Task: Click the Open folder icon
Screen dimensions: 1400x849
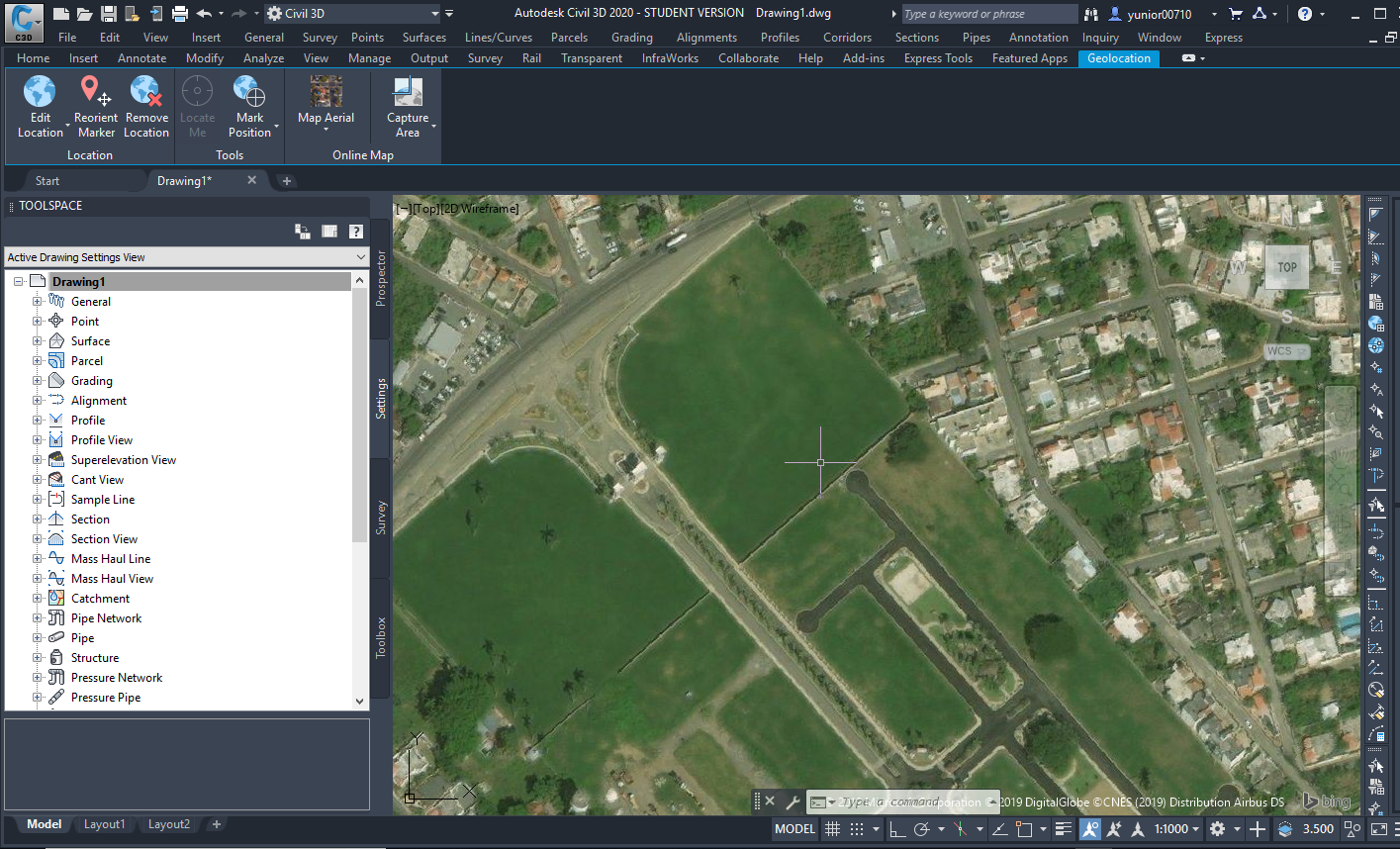Action: point(85,13)
